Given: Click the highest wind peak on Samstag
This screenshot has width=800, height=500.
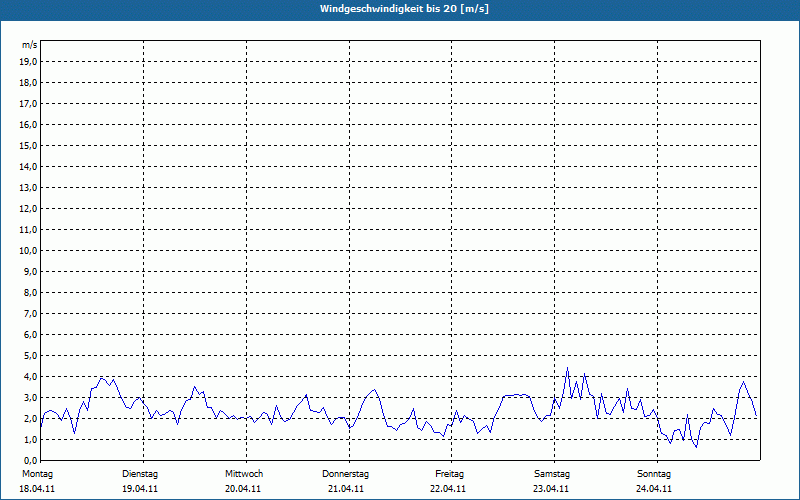Looking at the screenshot, I should [x=567, y=368].
